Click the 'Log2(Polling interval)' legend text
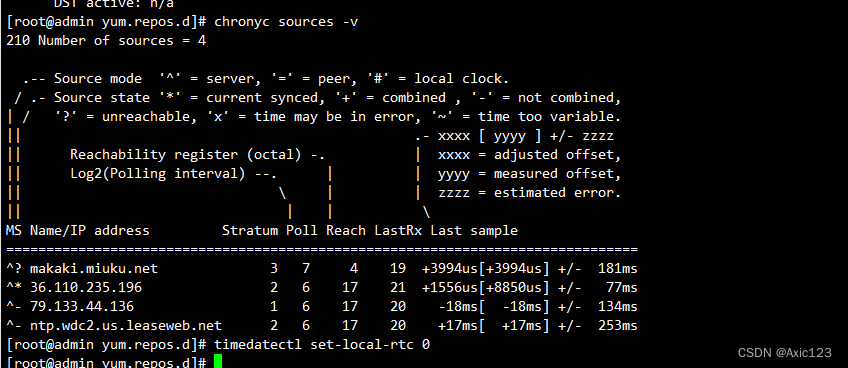The image size is (848, 368). 158,174
